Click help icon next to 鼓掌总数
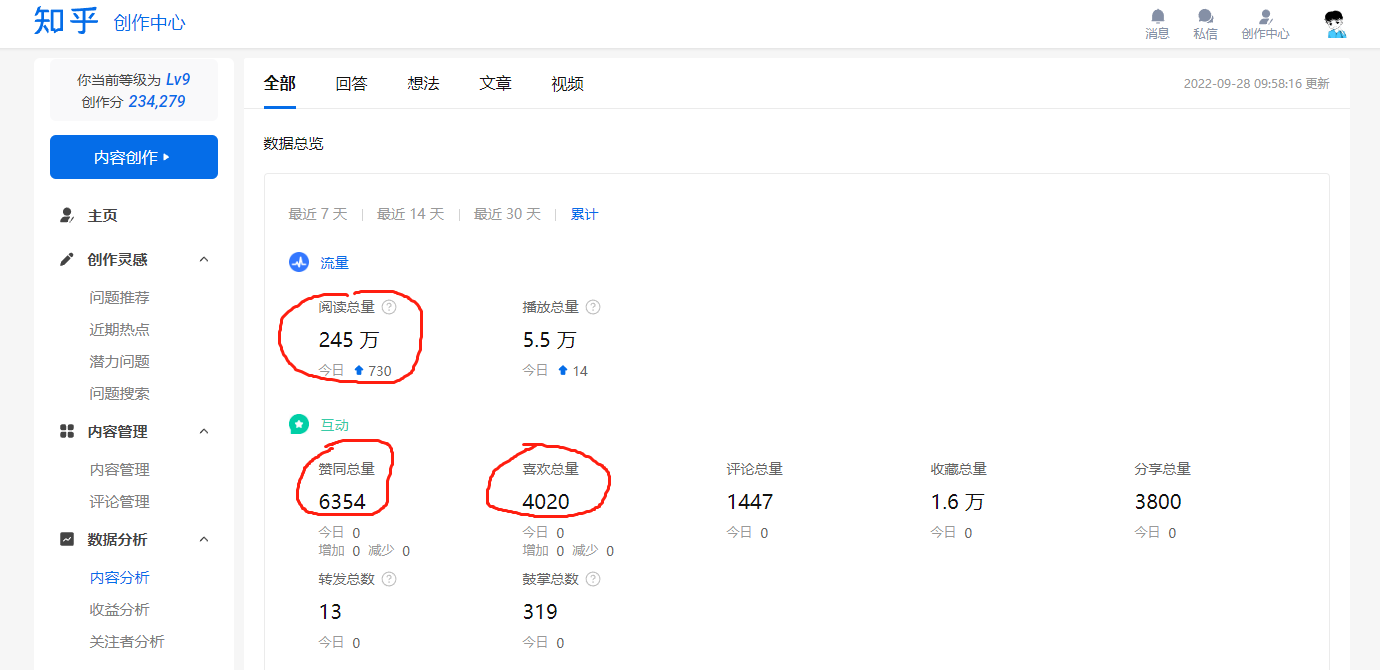Screen dimensions: 1380x670 pyautogui.click(x=593, y=579)
